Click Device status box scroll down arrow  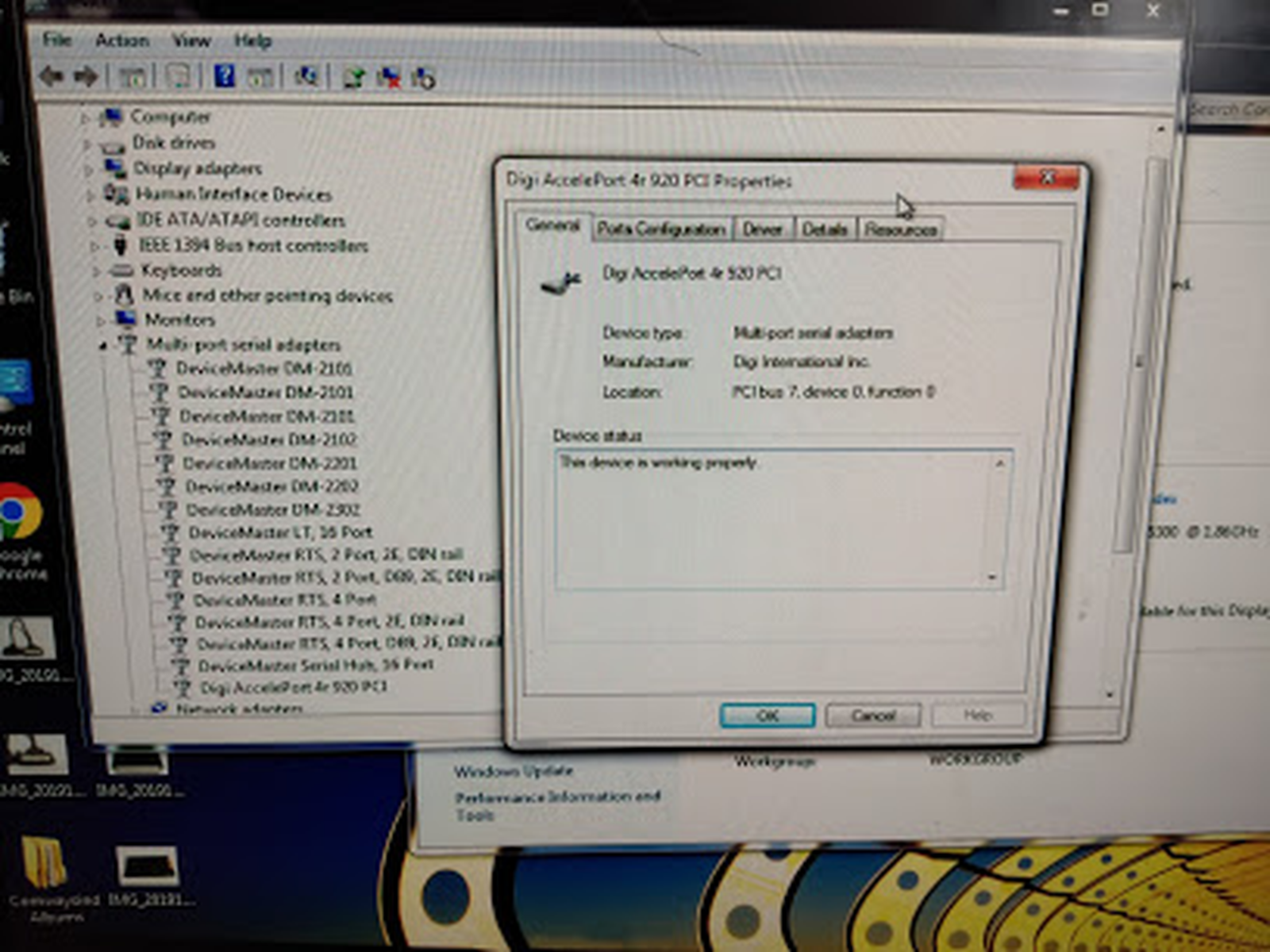point(993,577)
